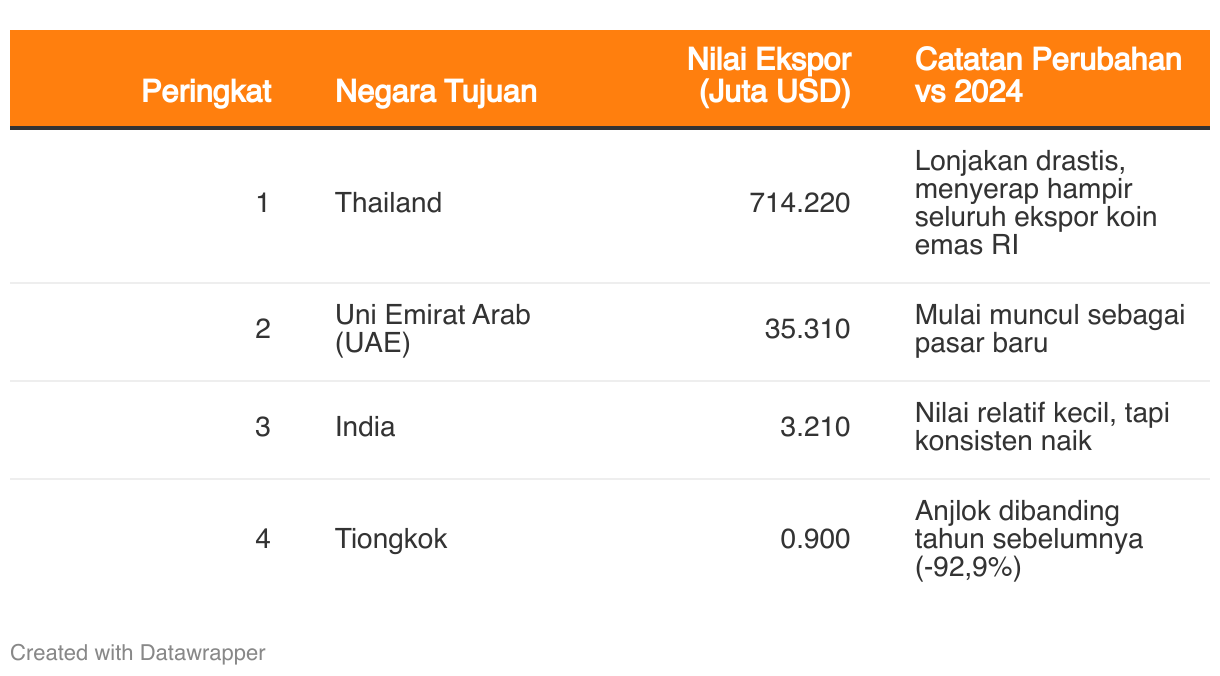This screenshot has height=676, width=1220.
Task: Click the export value 3.210
Action: (815, 427)
